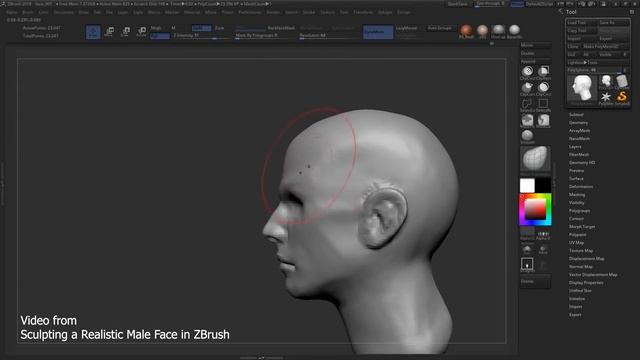
Task: Choose the red wax material sphere
Action: pyautogui.click(x=466, y=30)
